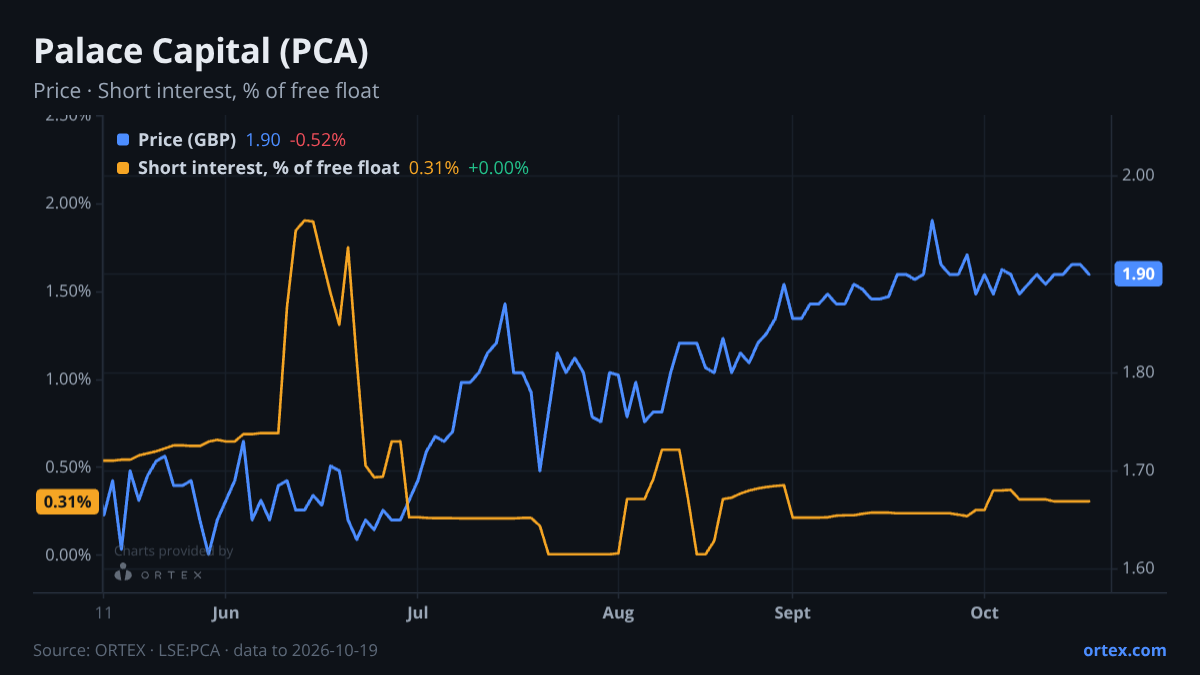Click the Source: ORTEX footer text

point(205,650)
